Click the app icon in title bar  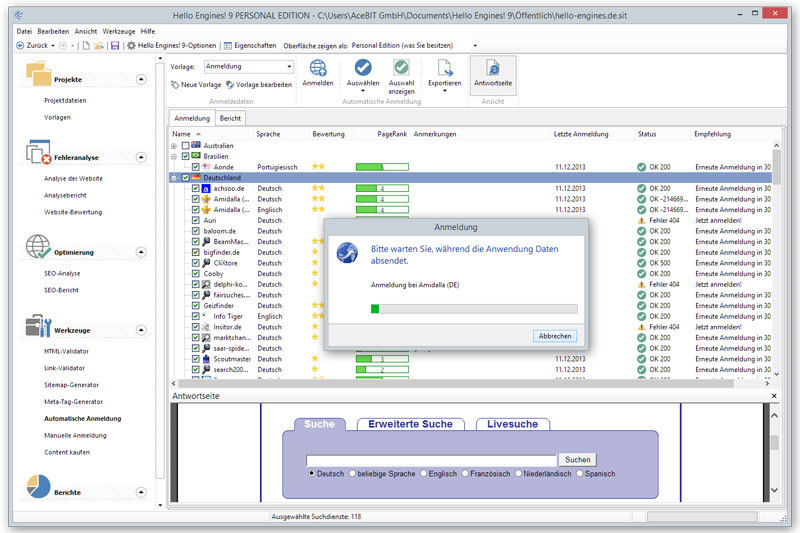[x=19, y=15]
